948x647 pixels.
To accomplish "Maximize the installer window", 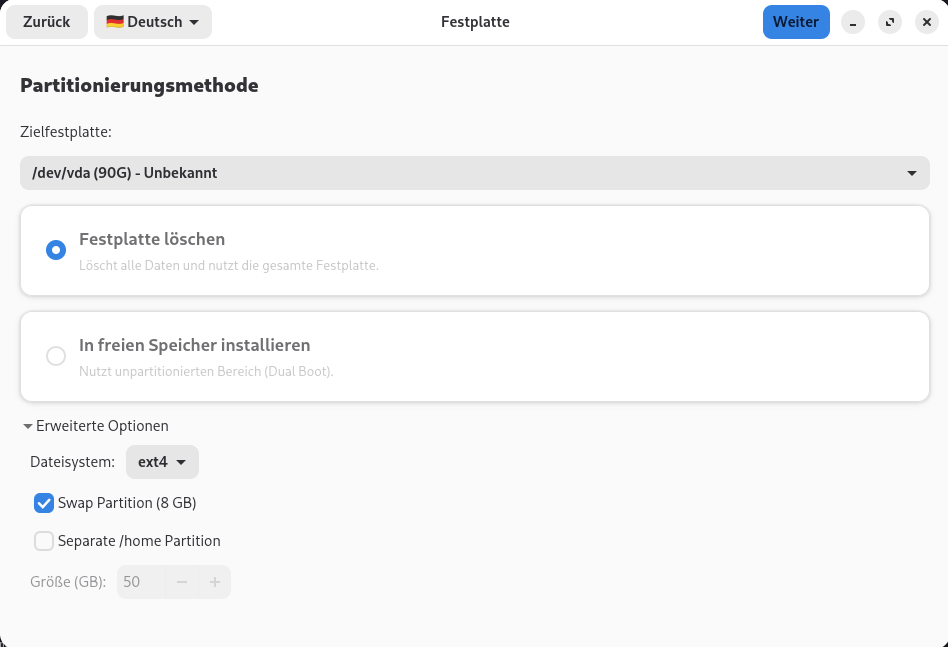I will pos(889,22).
